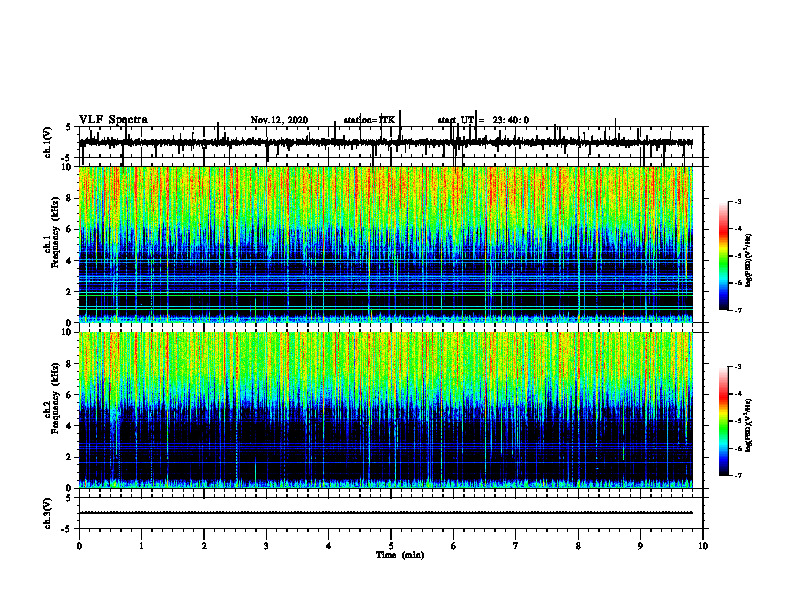Click the '-3' label on ch.2 colorbar
The image size is (792, 612).
point(738,367)
